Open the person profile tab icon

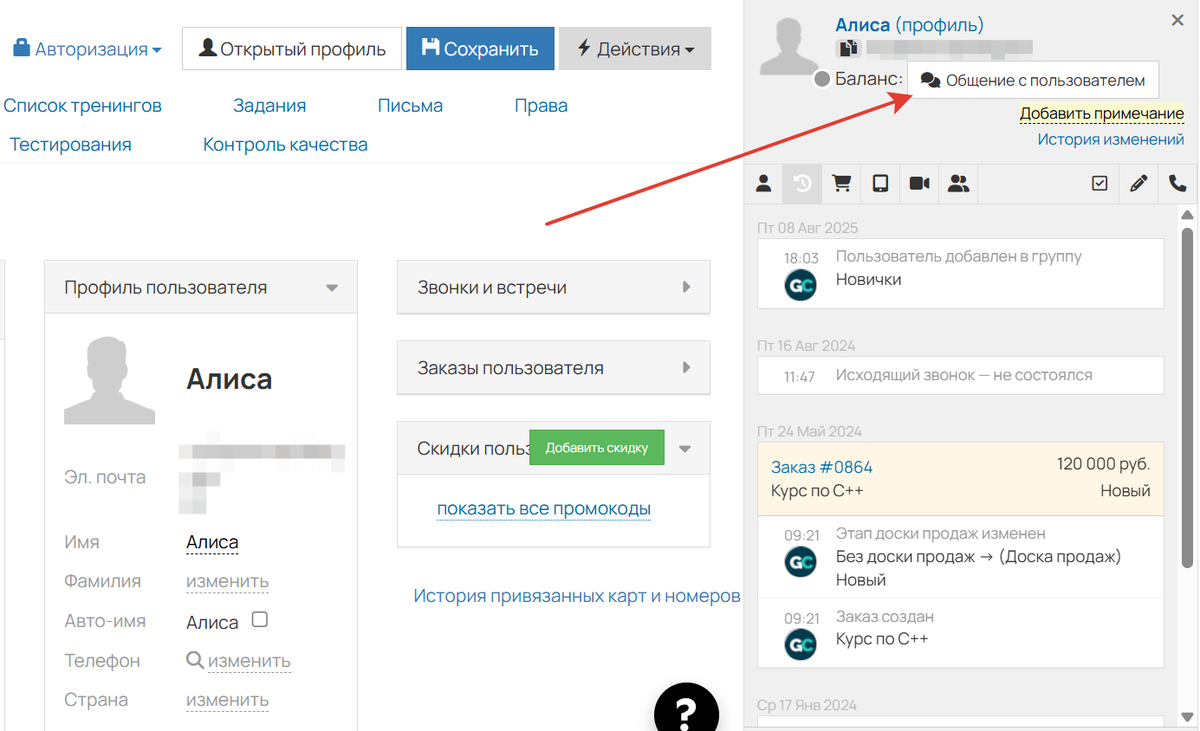[763, 184]
